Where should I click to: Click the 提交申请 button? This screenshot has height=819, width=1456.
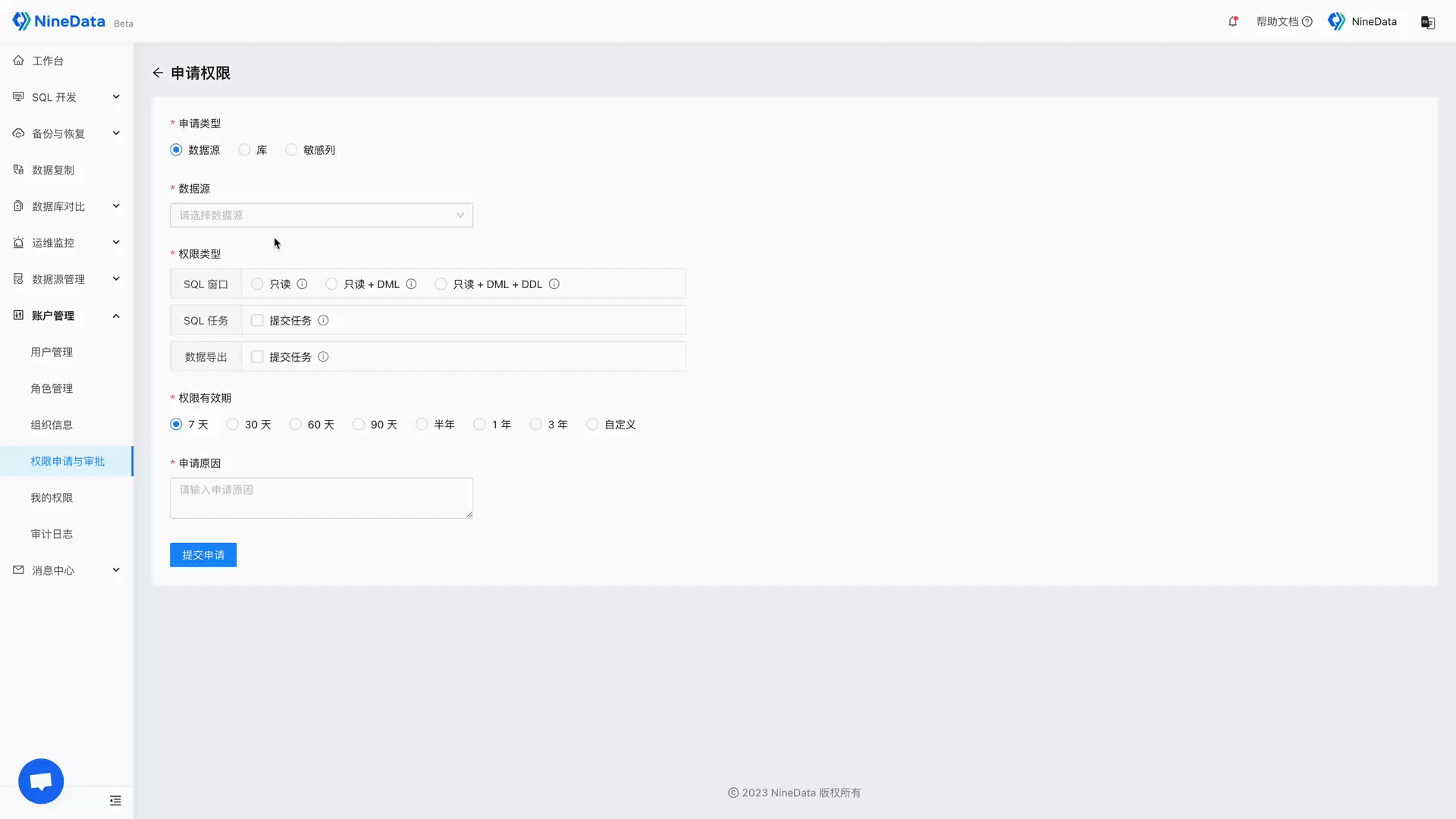[x=203, y=555]
